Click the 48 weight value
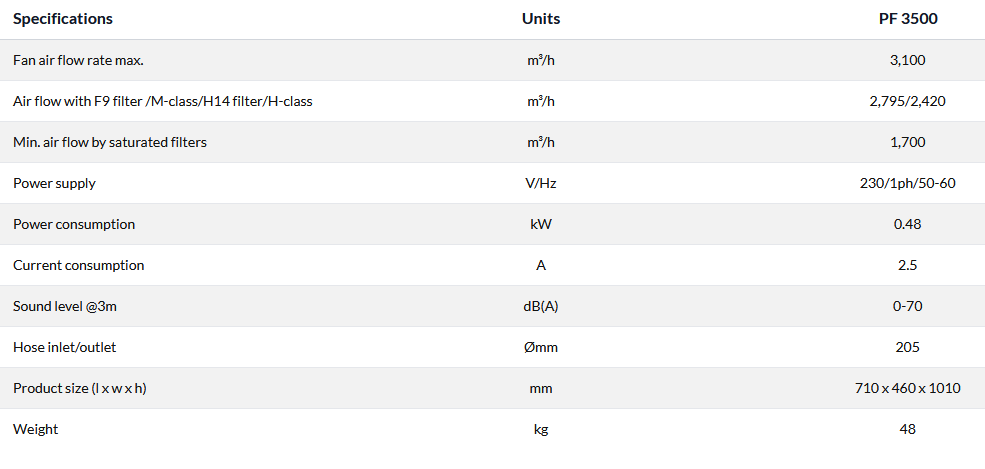985x469 pixels. (907, 429)
